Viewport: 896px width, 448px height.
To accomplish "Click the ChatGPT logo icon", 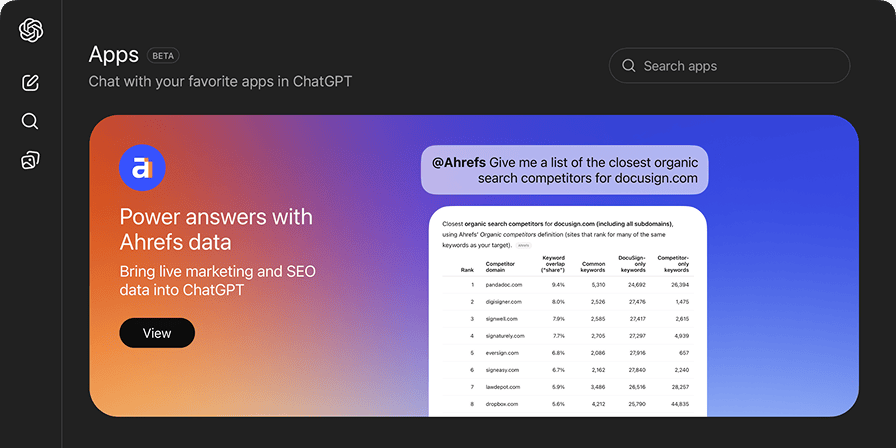I will click(31, 30).
